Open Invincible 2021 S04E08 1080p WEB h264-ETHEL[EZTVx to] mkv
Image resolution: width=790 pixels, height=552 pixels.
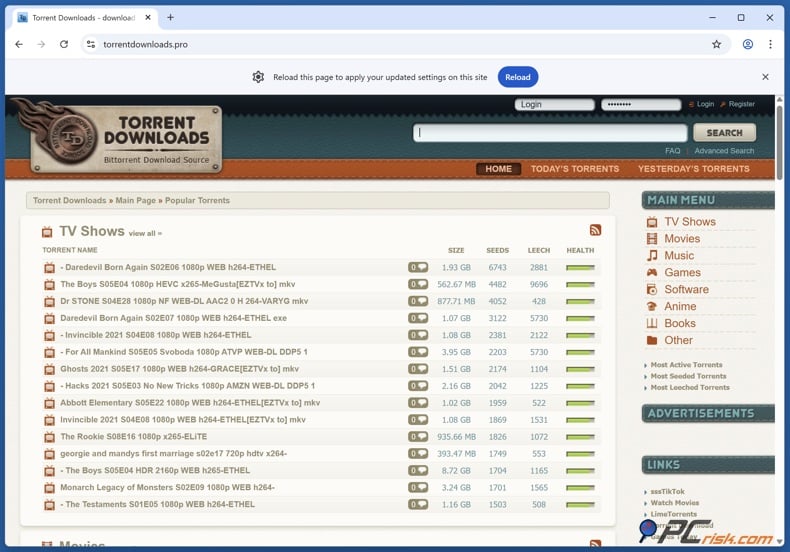[183, 420]
